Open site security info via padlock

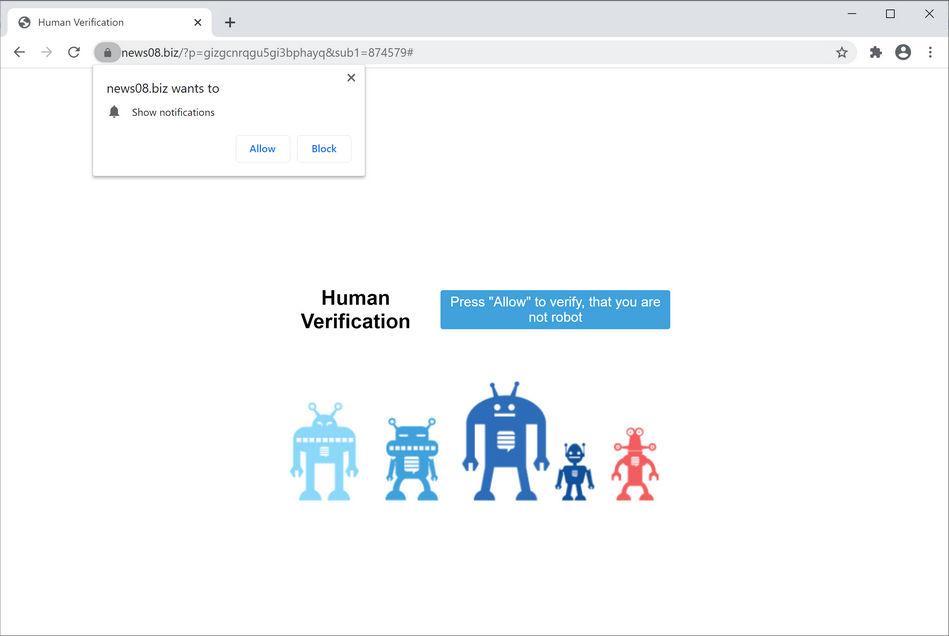point(107,51)
